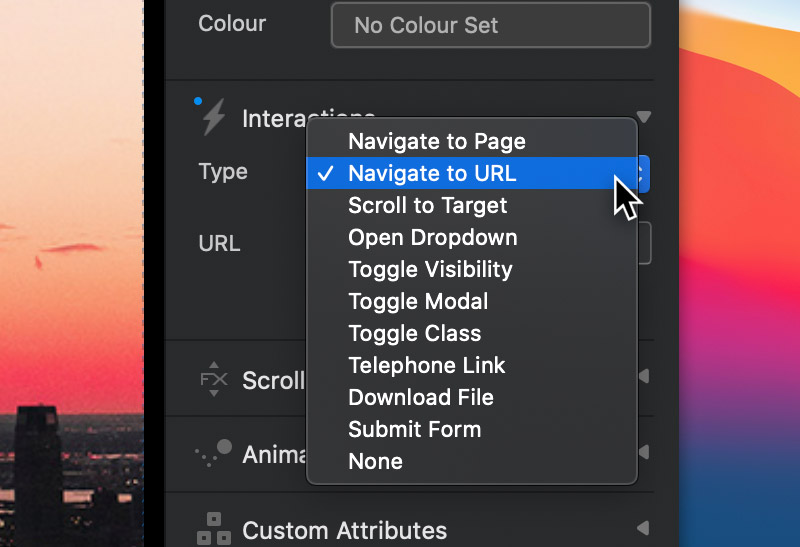Choose Navigate to Page from the menu
This screenshot has width=800, height=547.
(x=471, y=141)
